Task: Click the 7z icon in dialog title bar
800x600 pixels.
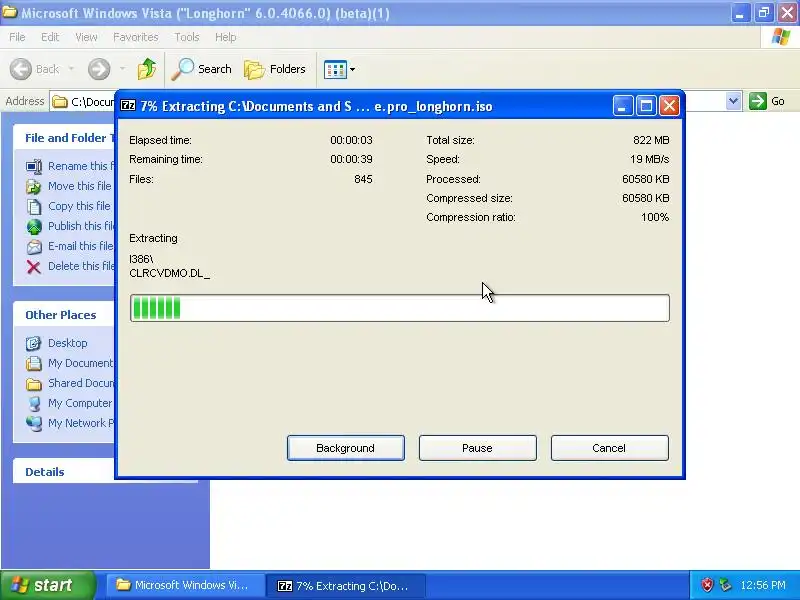Action: 128,106
